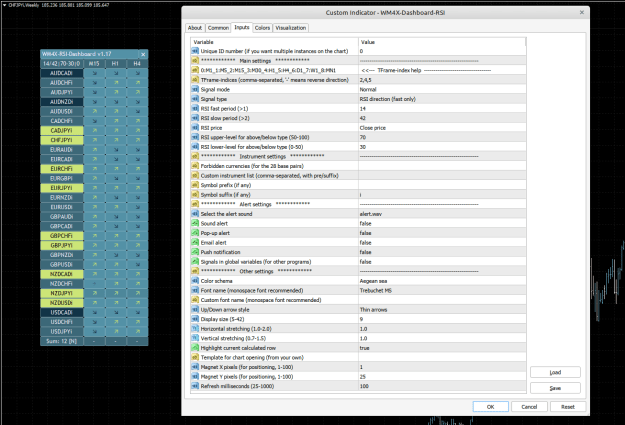Click the Reset button
Screen dimensions: 625x425
tap(568, 407)
